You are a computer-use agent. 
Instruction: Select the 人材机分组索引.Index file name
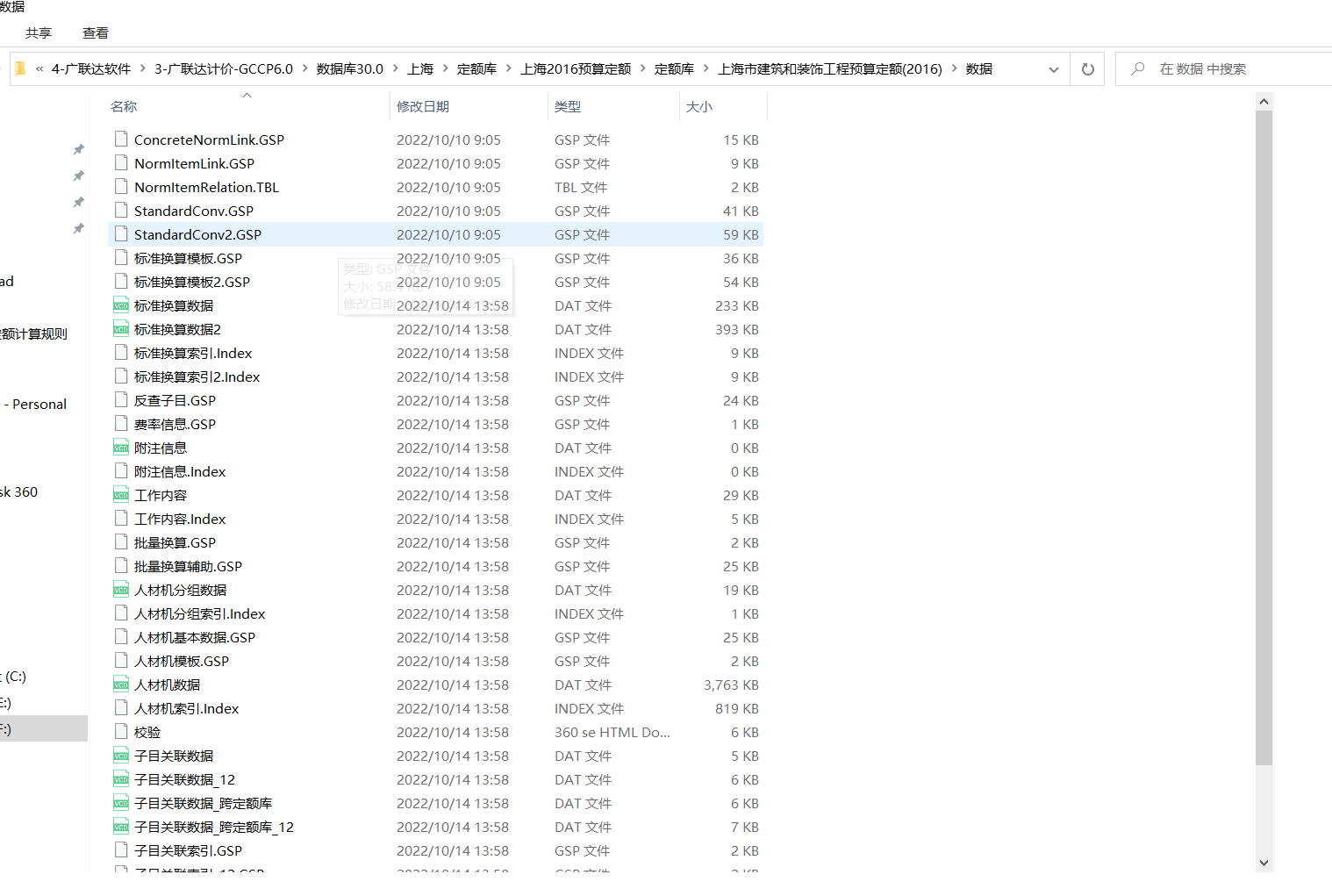(199, 613)
